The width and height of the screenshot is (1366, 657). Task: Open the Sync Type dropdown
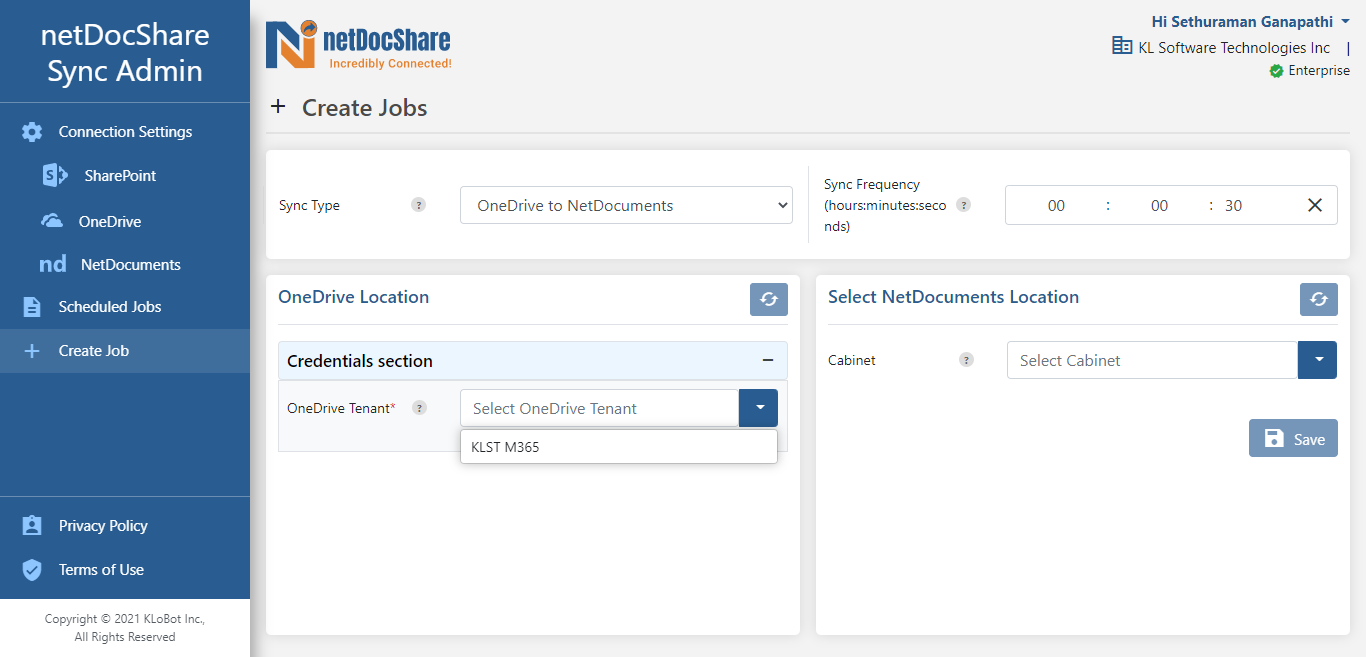[626, 205]
